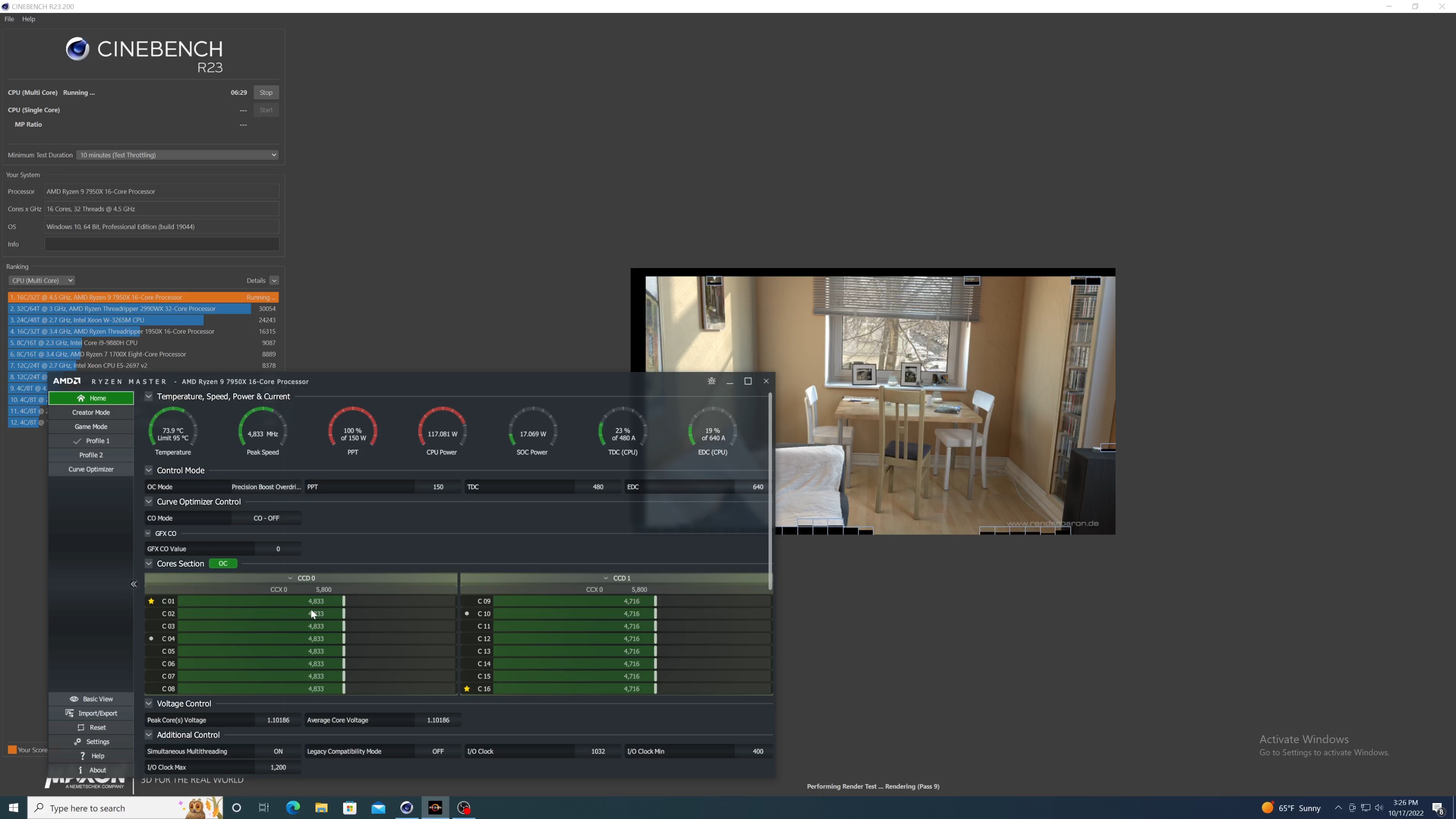Collapse the Additional Control section

[x=149, y=735]
